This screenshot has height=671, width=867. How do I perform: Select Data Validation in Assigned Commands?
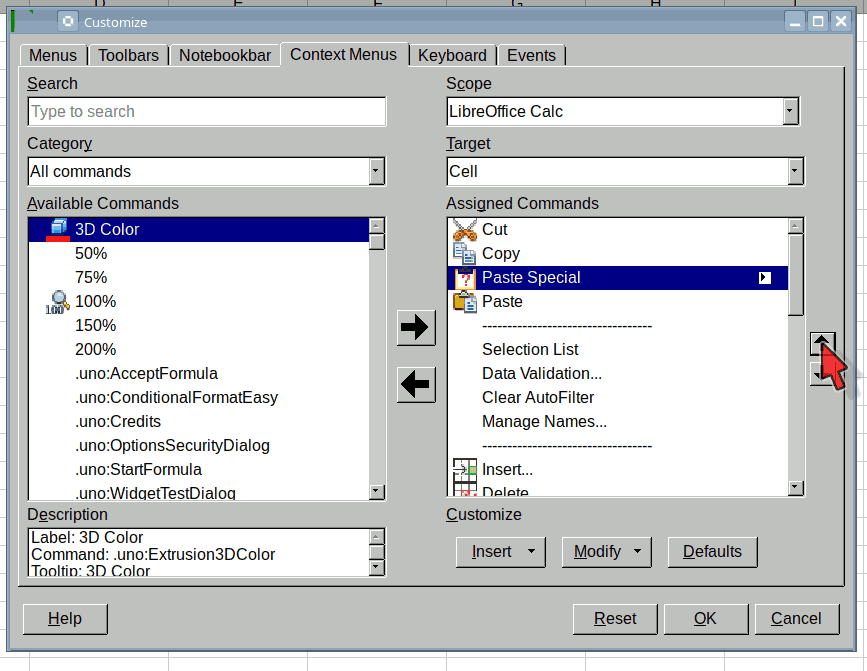pos(541,373)
